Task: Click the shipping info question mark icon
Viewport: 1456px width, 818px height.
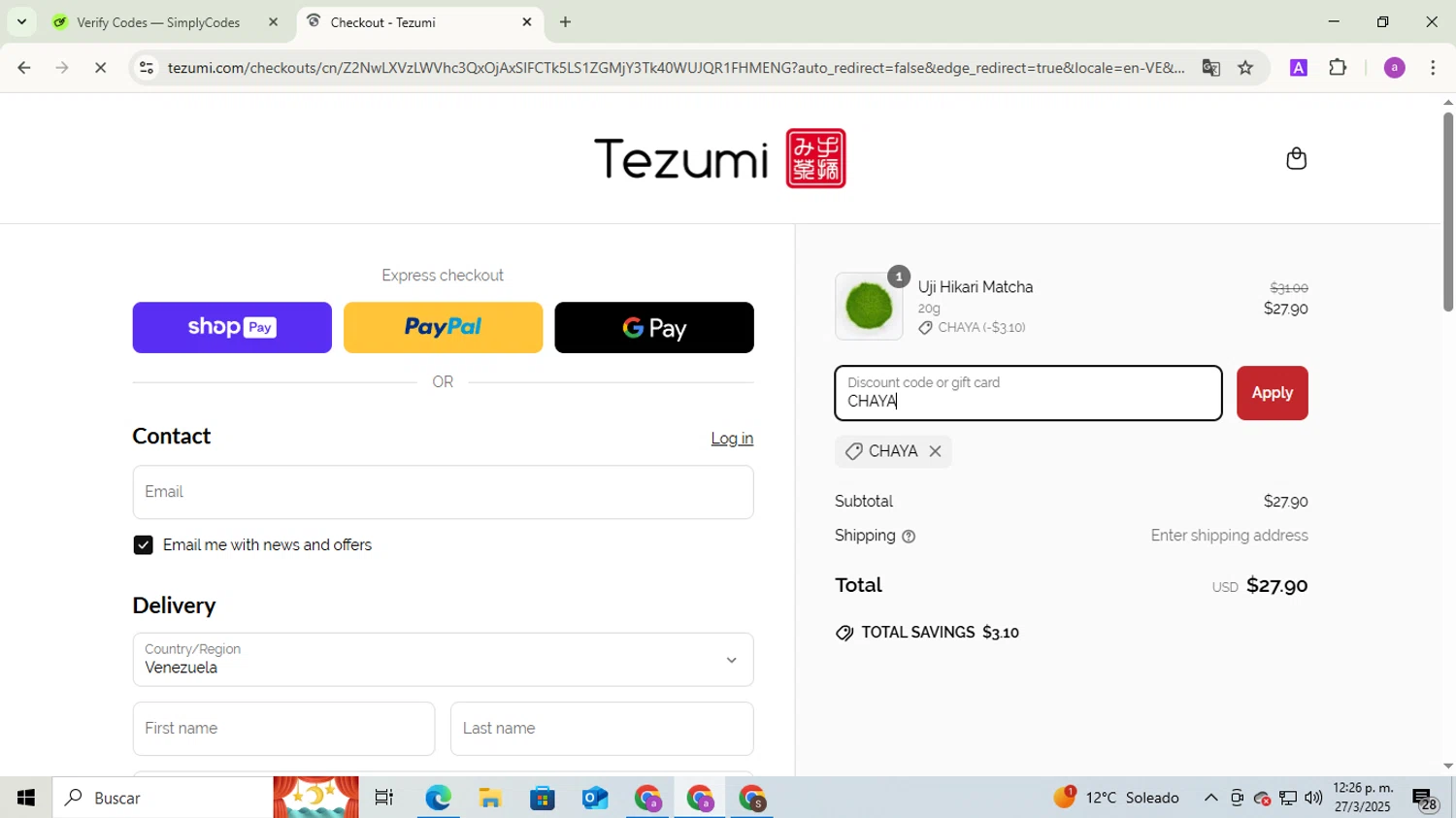Action: click(x=909, y=537)
